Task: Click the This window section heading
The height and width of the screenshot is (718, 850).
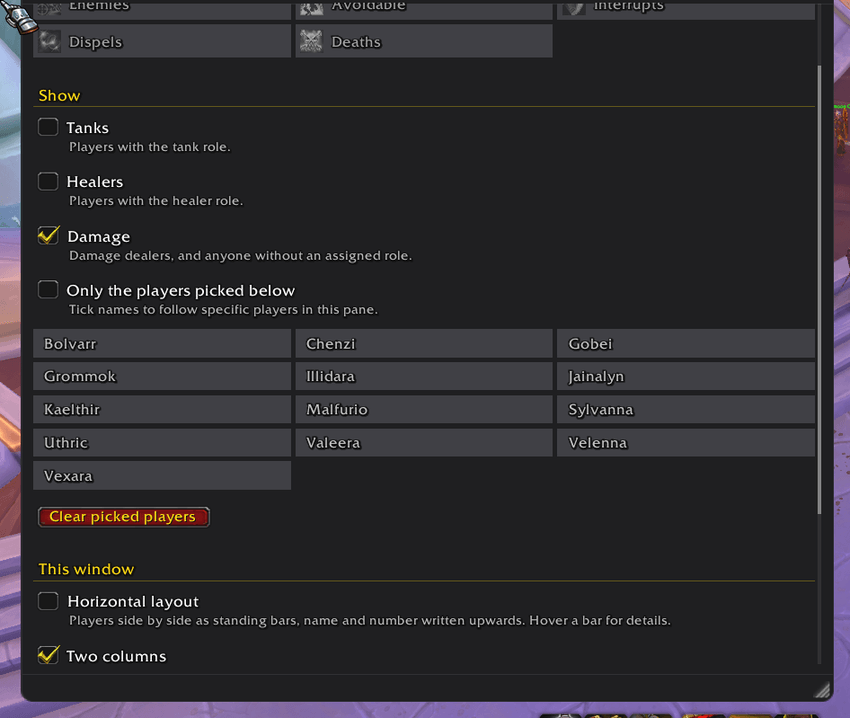Action: tap(86, 569)
